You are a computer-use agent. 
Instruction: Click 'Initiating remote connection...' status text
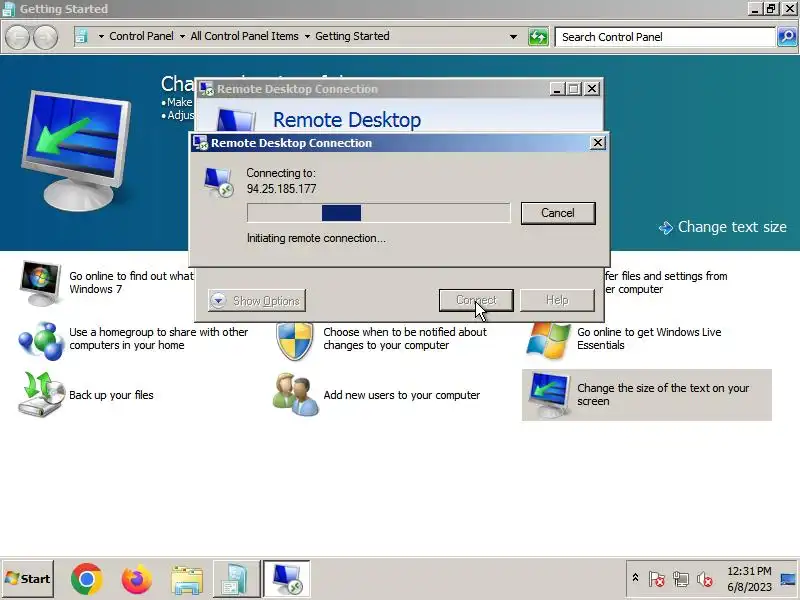pyautogui.click(x=316, y=238)
